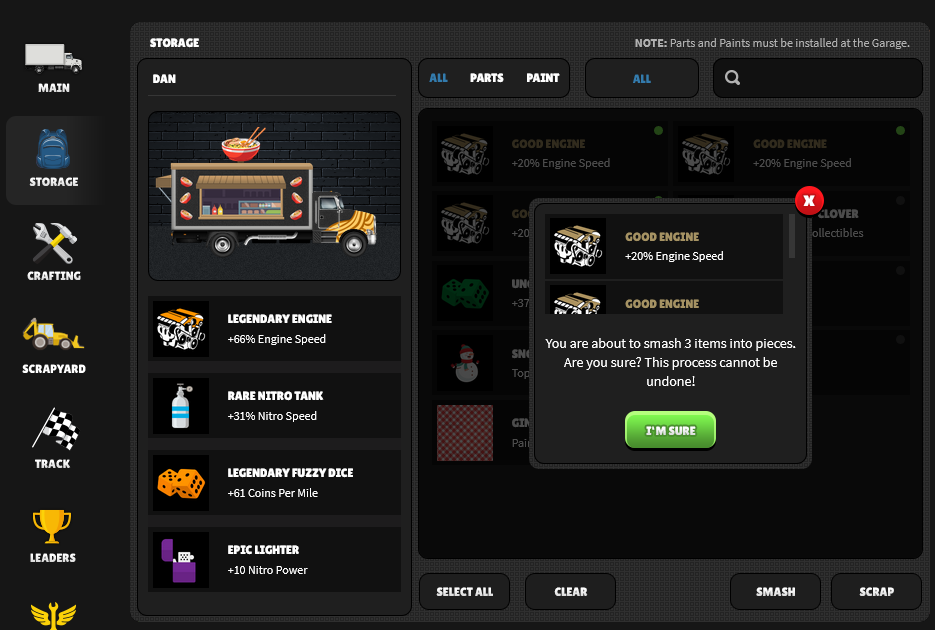
Task: Open the Main truck icon
Action: pyautogui.click(x=54, y=58)
